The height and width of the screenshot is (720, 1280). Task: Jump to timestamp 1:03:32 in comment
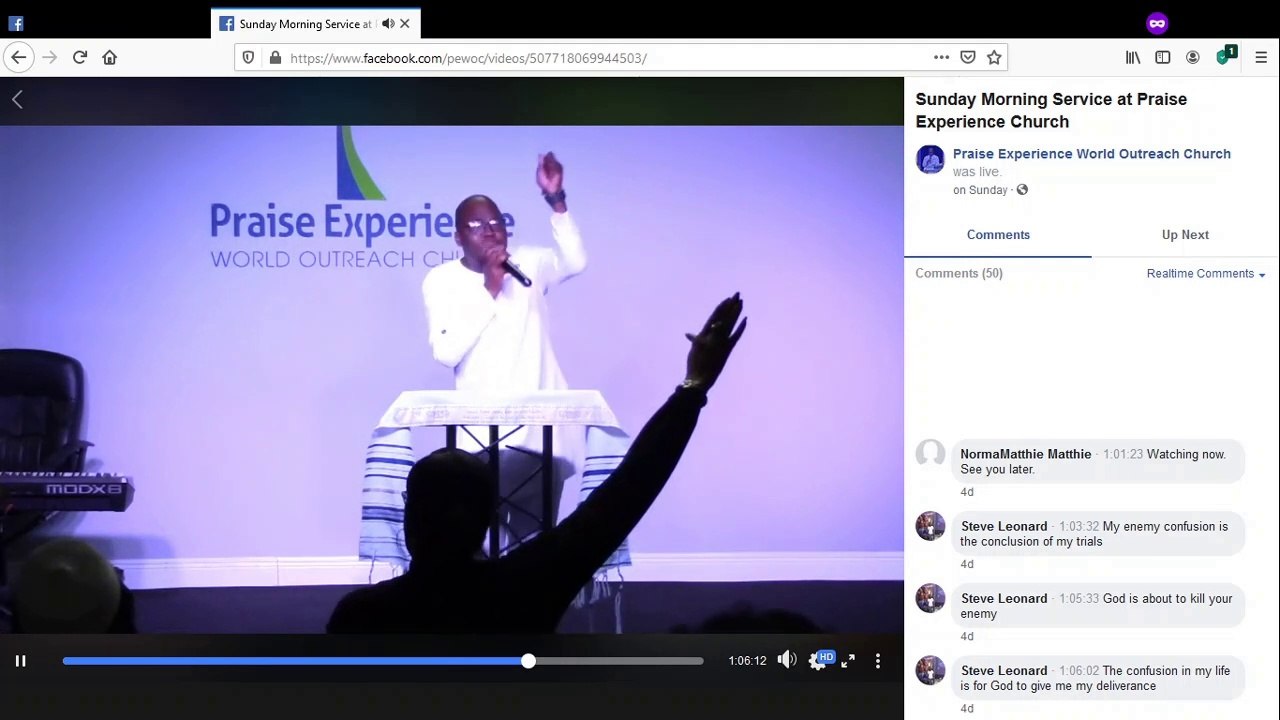click(x=1079, y=526)
